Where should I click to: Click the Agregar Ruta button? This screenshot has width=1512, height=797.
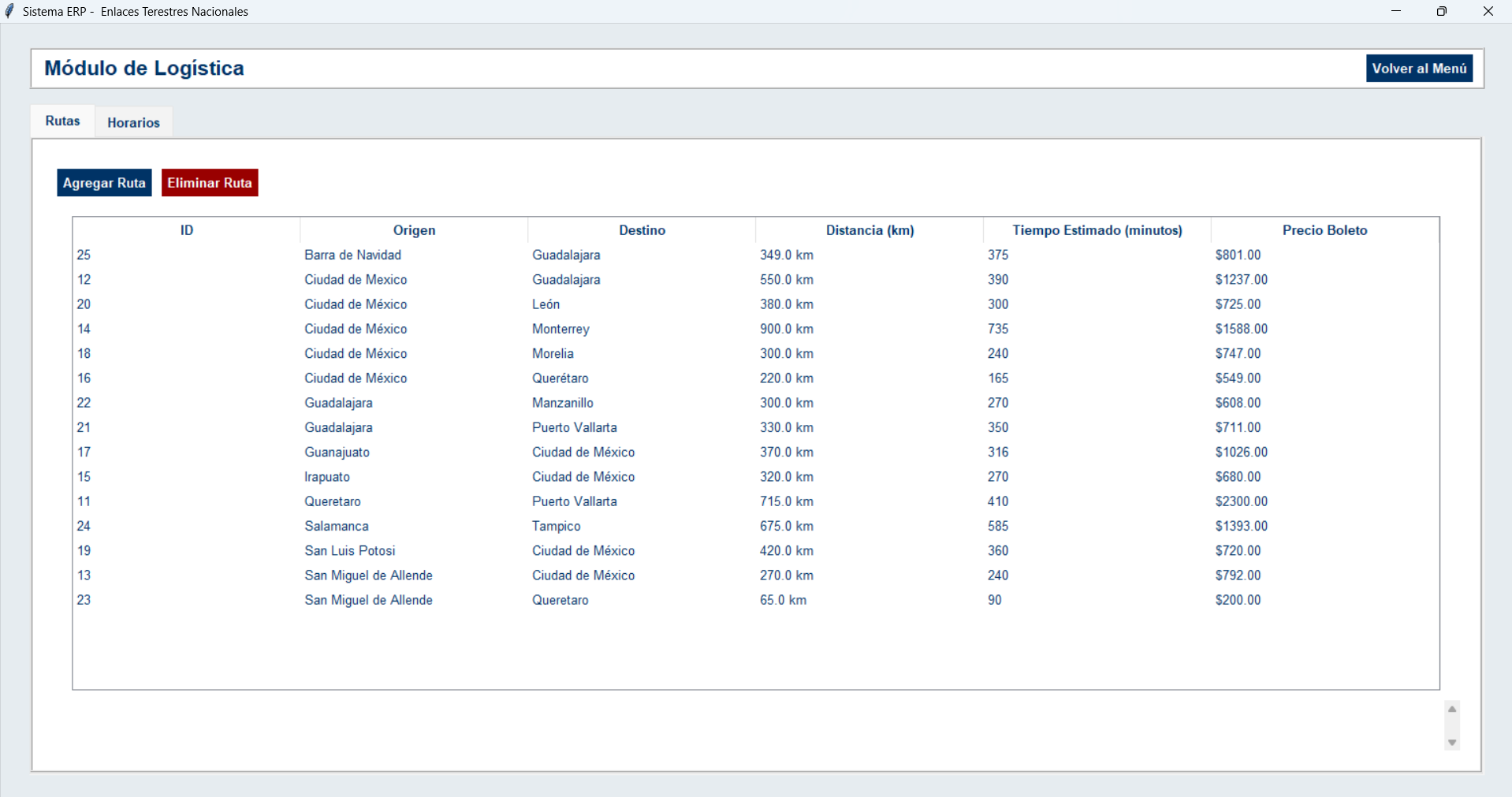tap(104, 183)
